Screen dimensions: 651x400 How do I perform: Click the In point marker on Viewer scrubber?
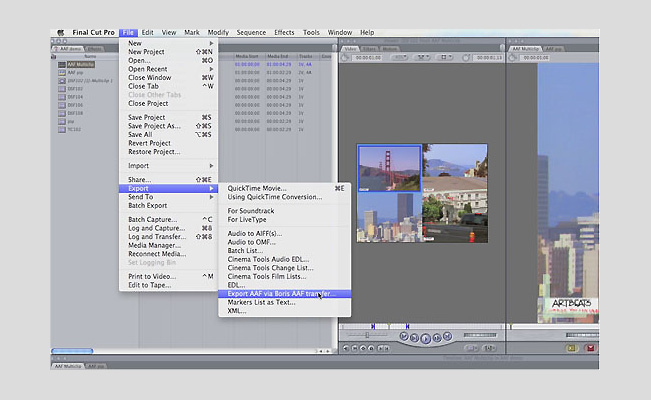pos(373,326)
